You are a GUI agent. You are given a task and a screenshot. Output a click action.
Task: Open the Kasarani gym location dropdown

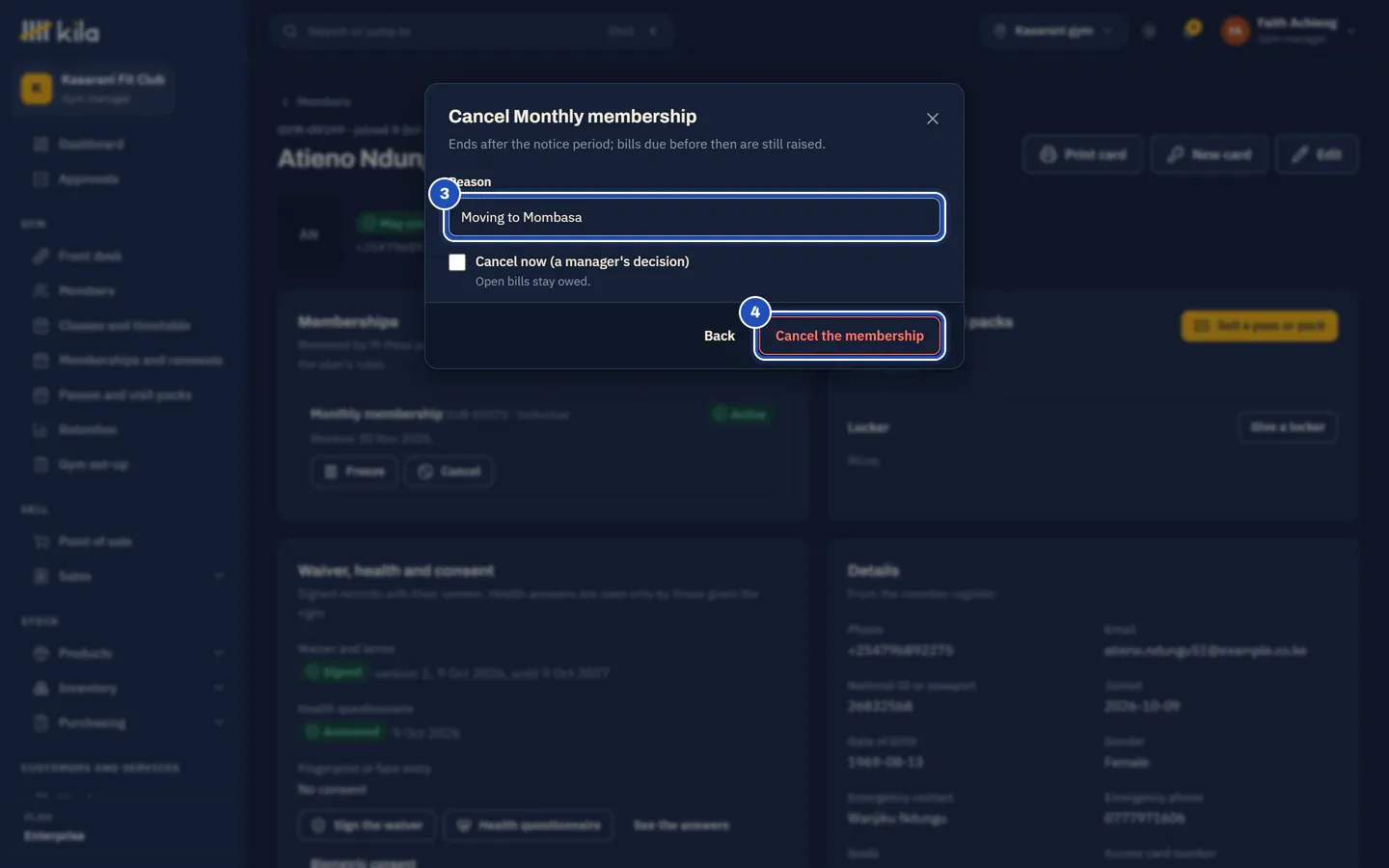1052,31
